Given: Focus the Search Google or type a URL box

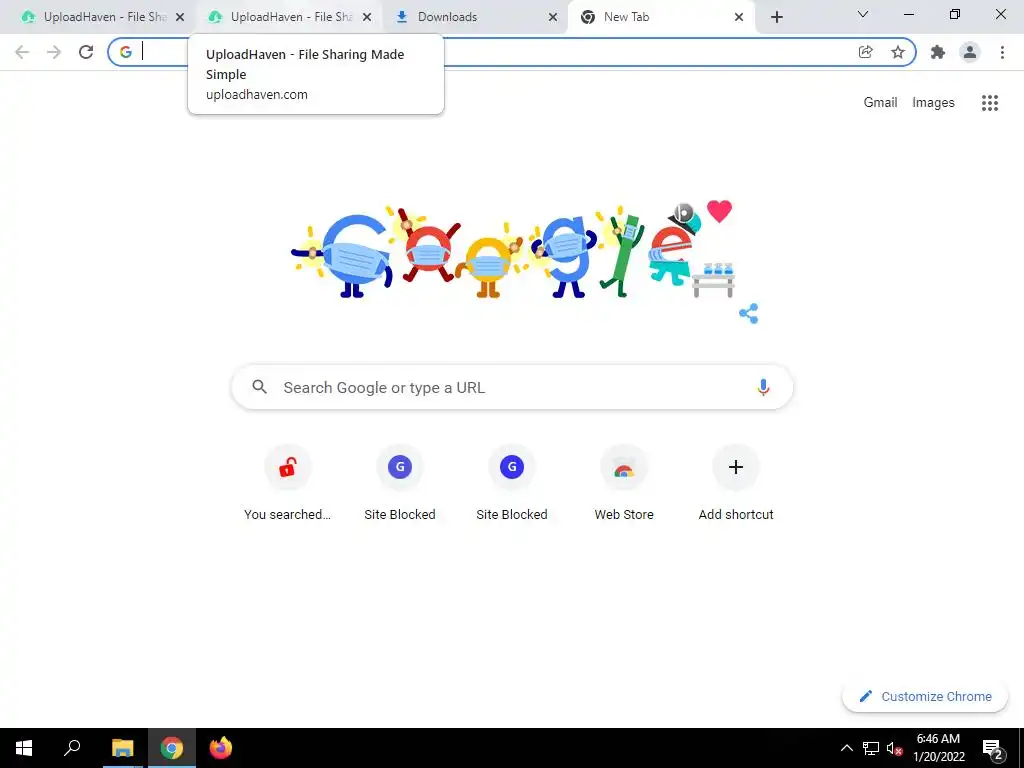Looking at the screenshot, I should (512, 387).
